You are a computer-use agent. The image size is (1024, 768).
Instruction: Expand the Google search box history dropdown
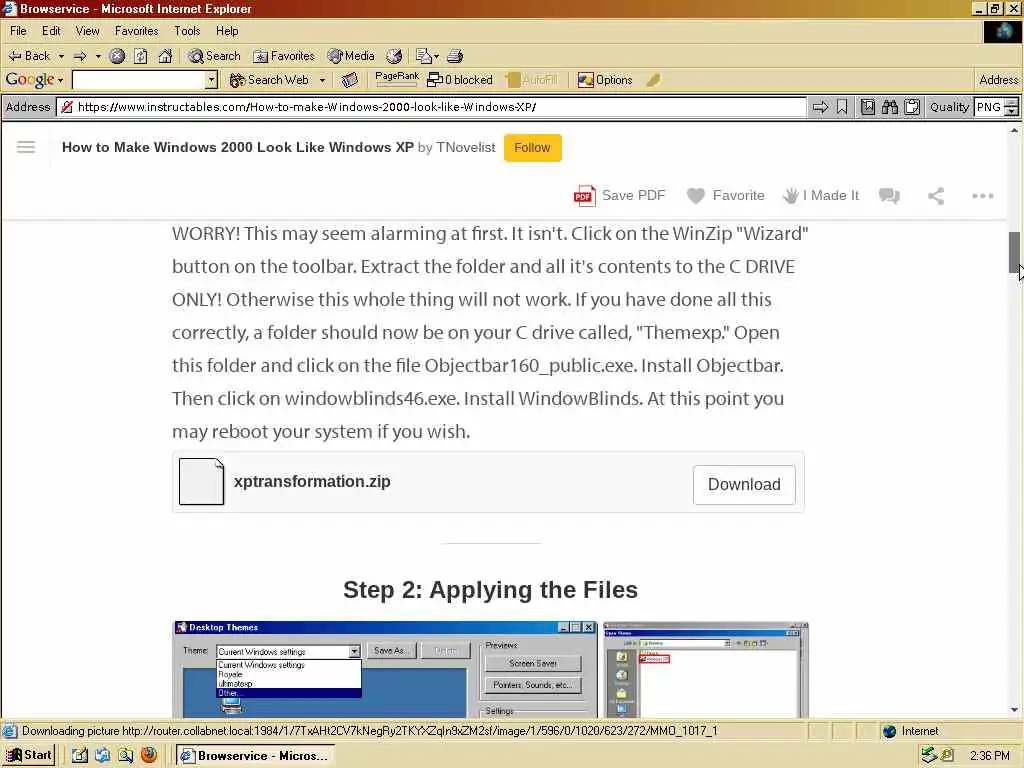211,80
